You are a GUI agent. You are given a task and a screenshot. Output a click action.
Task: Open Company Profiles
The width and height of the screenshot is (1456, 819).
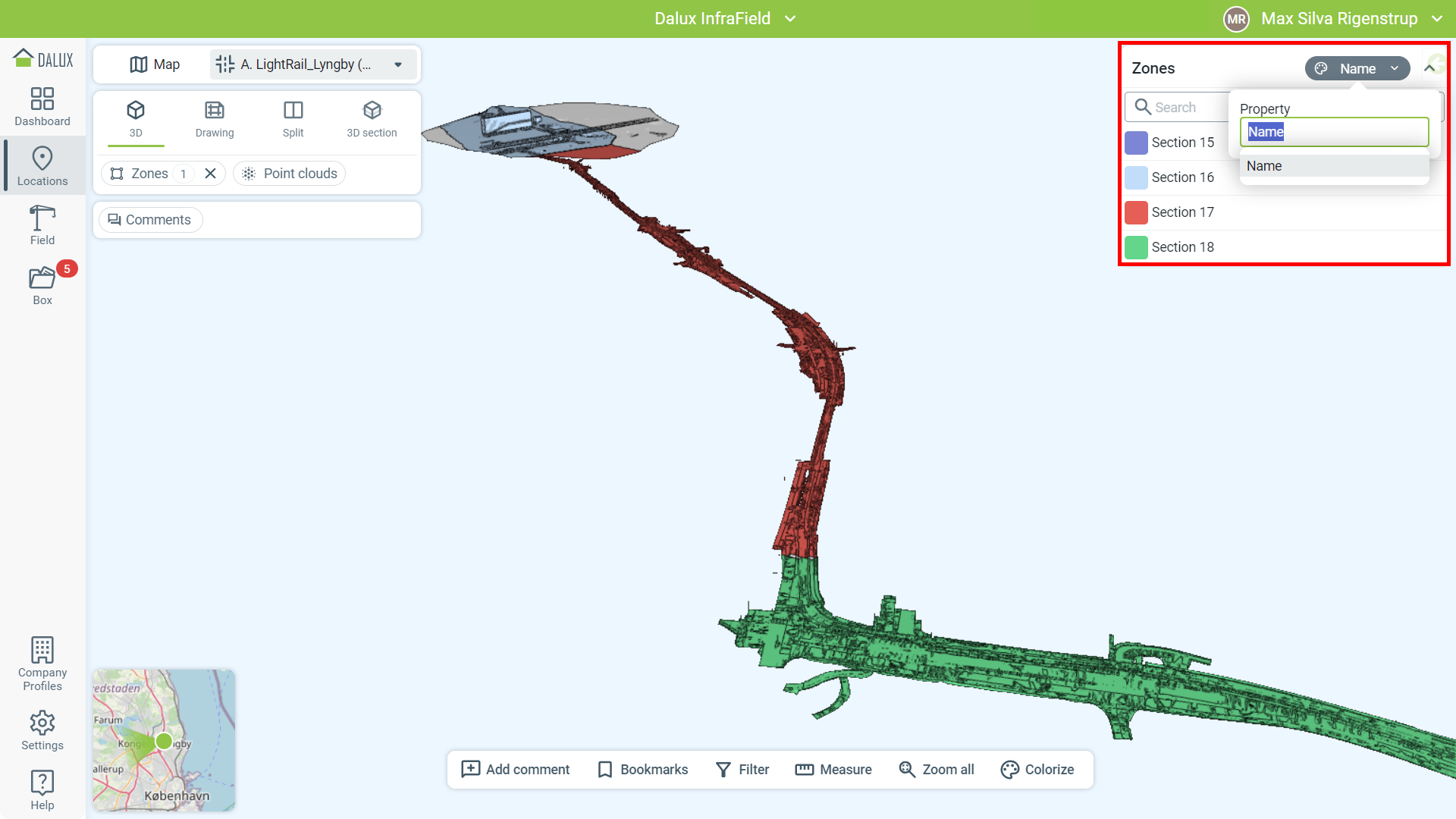(42, 664)
